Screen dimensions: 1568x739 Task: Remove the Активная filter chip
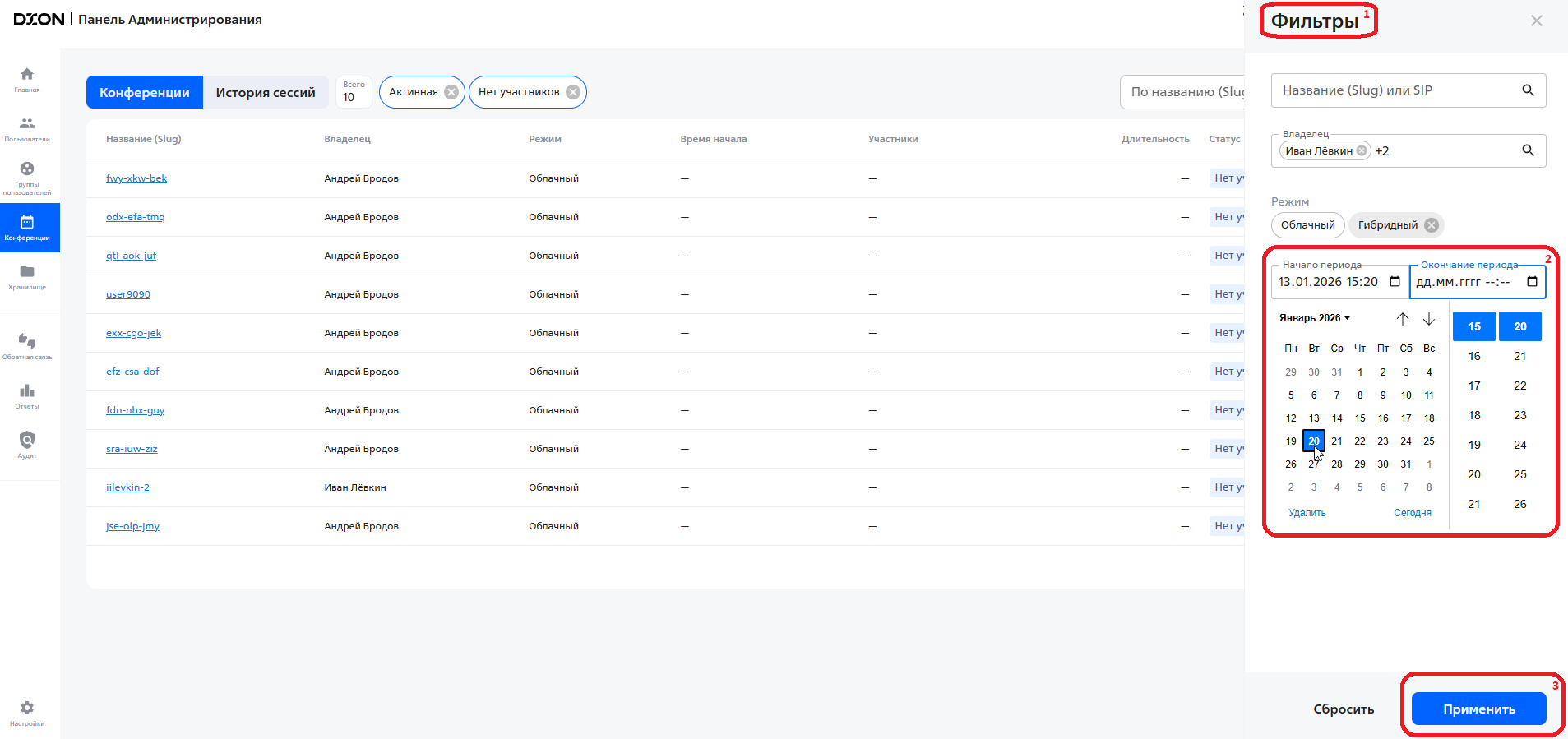(x=451, y=92)
